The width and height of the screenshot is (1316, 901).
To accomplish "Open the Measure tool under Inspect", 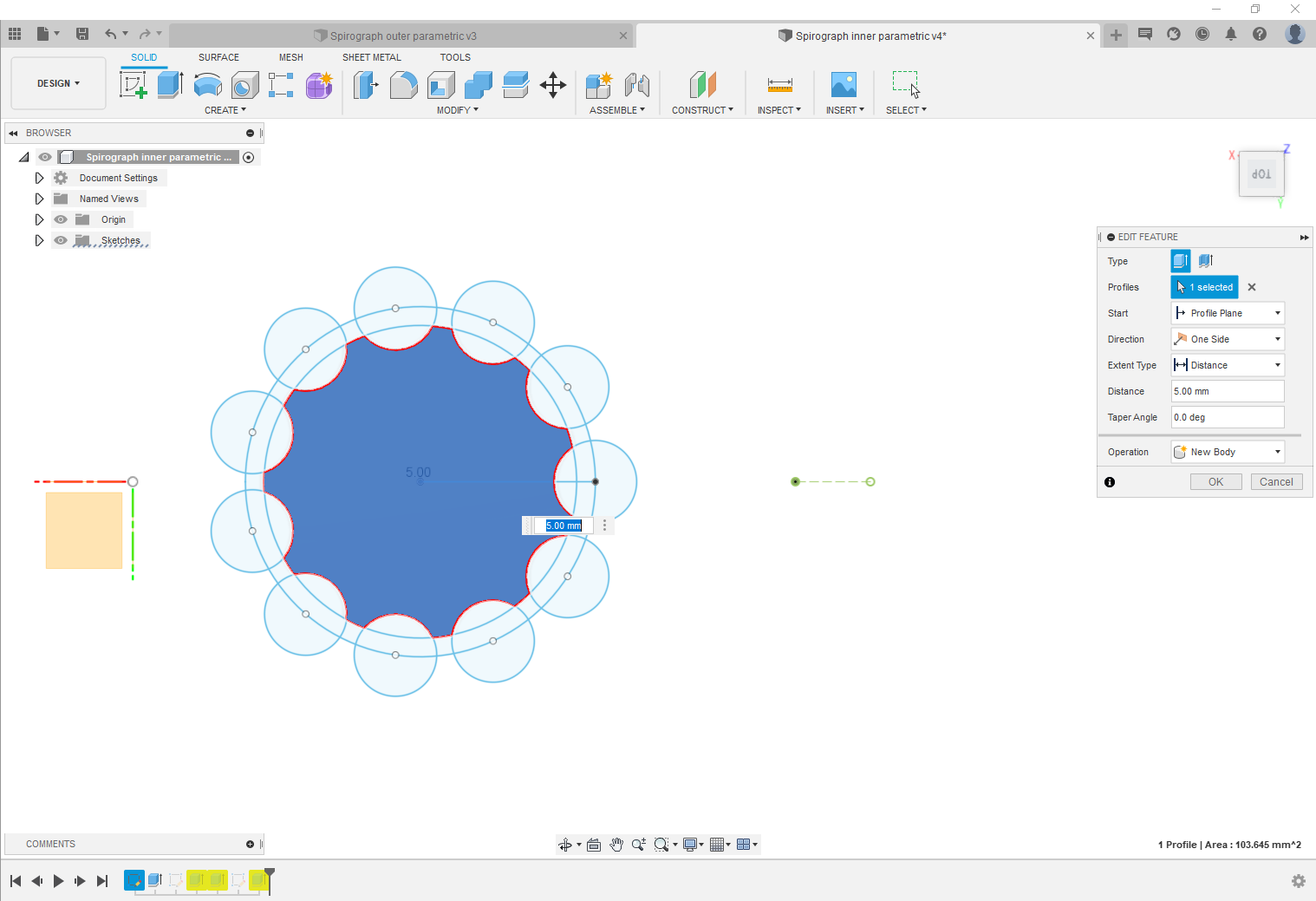I will pos(779,85).
